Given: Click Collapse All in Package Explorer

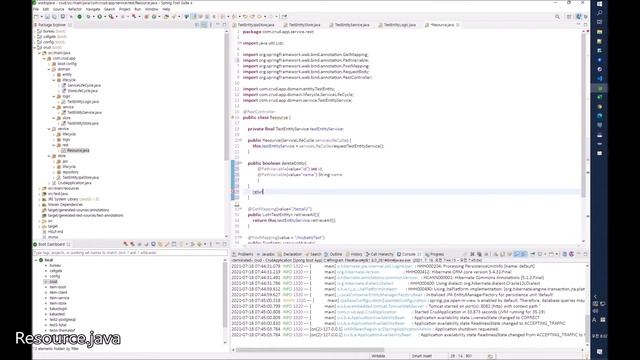Looking at the screenshot, I should 197,25.
